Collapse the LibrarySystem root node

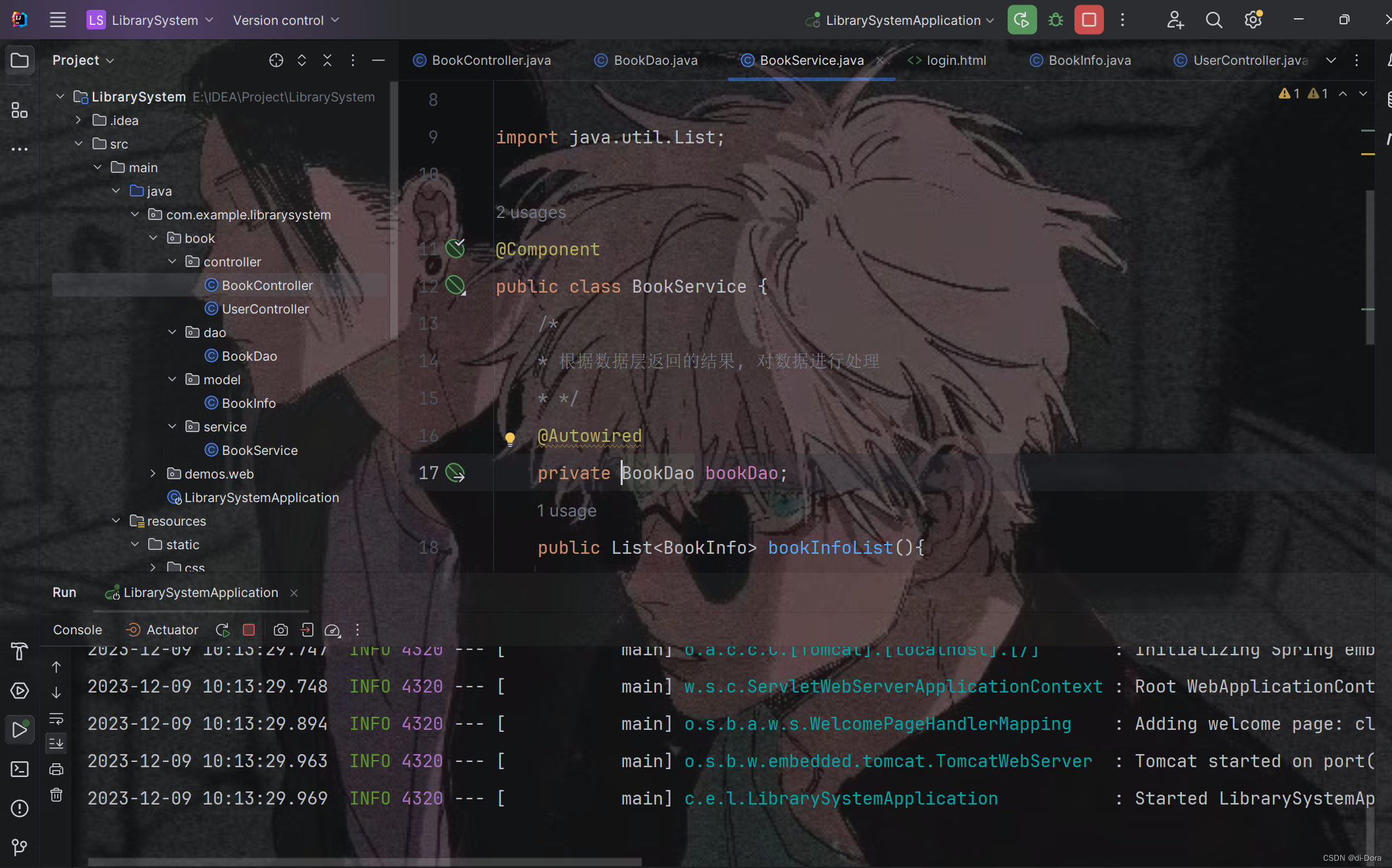point(60,97)
